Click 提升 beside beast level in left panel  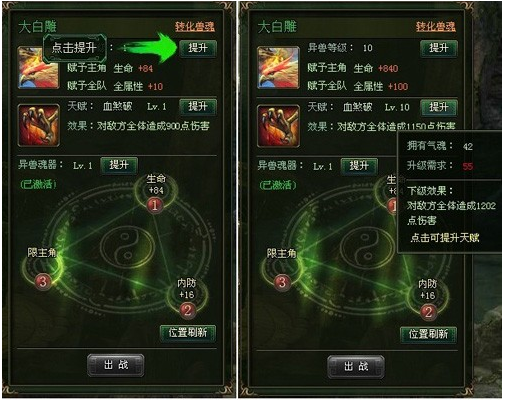point(198,48)
